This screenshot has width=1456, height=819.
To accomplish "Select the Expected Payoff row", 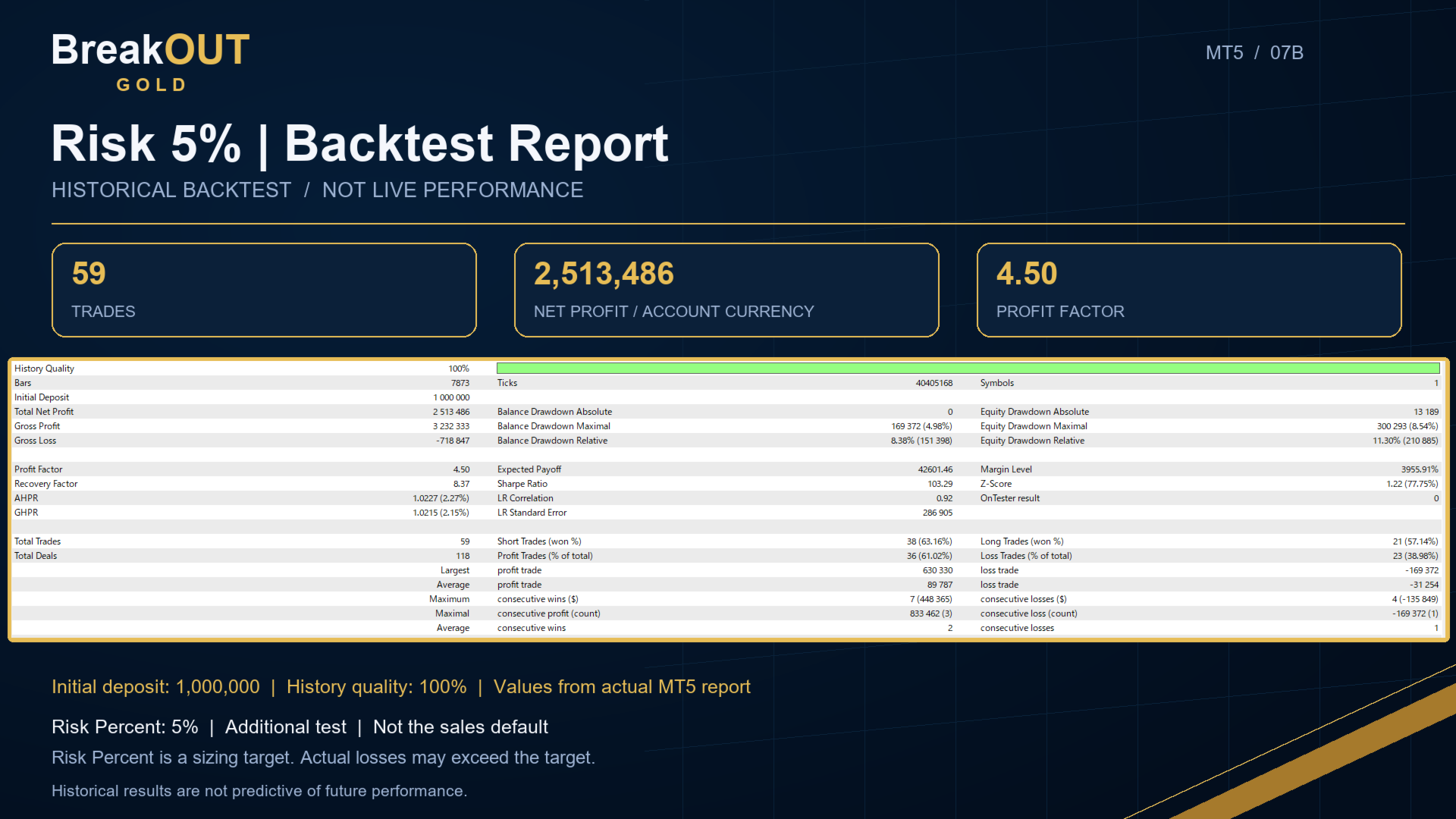I will (x=724, y=469).
